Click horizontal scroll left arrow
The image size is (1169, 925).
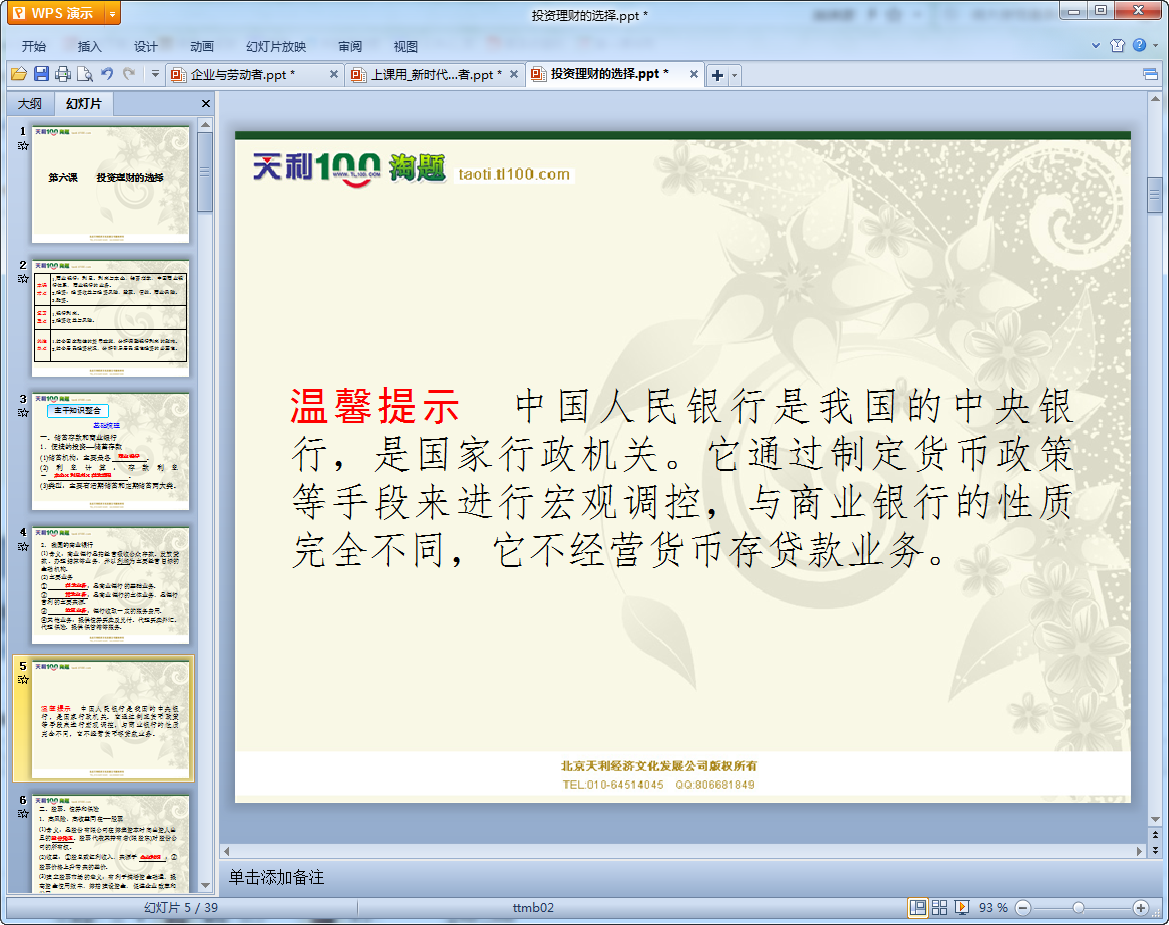(227, 850)
